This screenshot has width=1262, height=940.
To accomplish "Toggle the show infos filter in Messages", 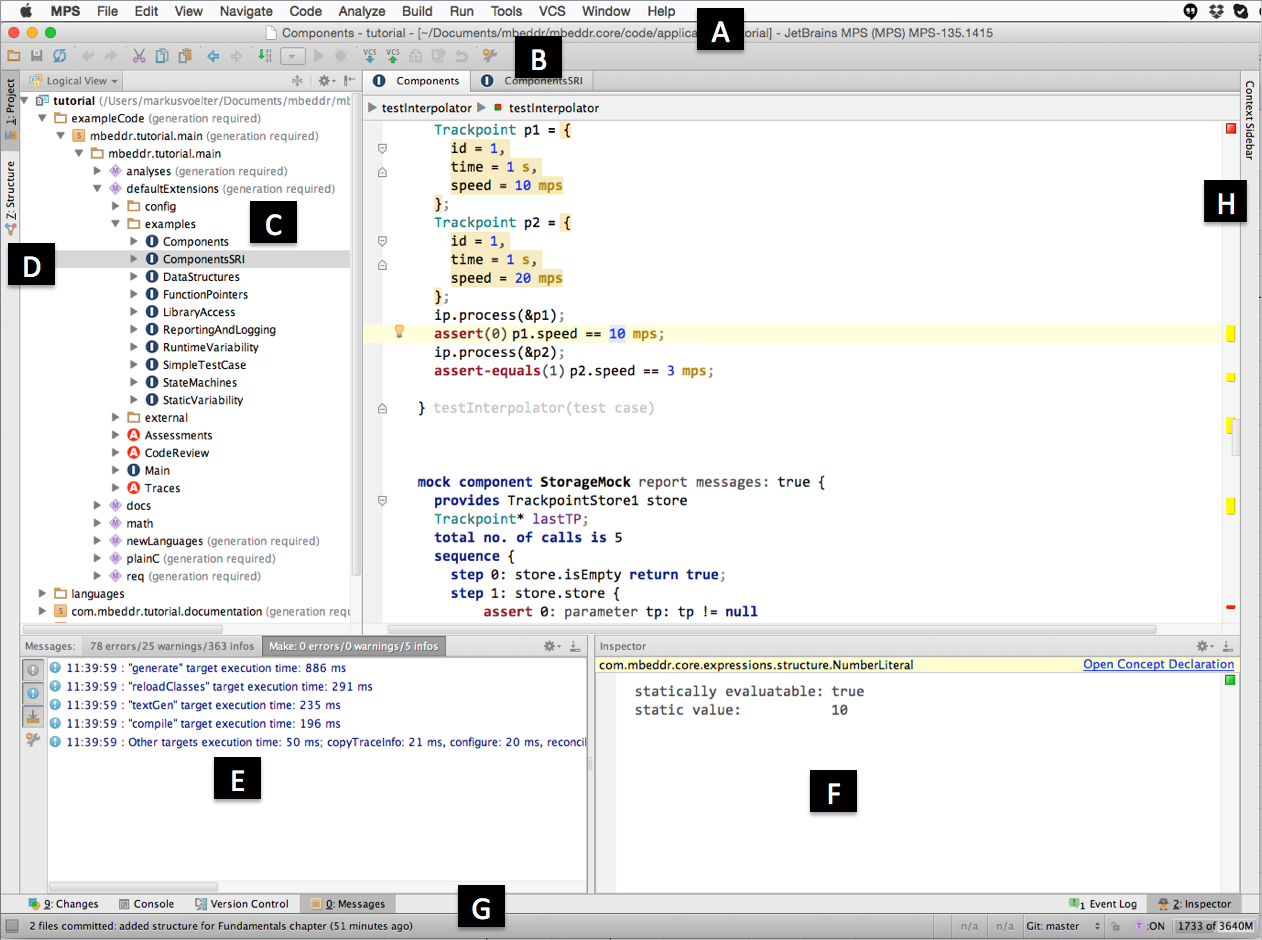I will [x=33, y=694].
